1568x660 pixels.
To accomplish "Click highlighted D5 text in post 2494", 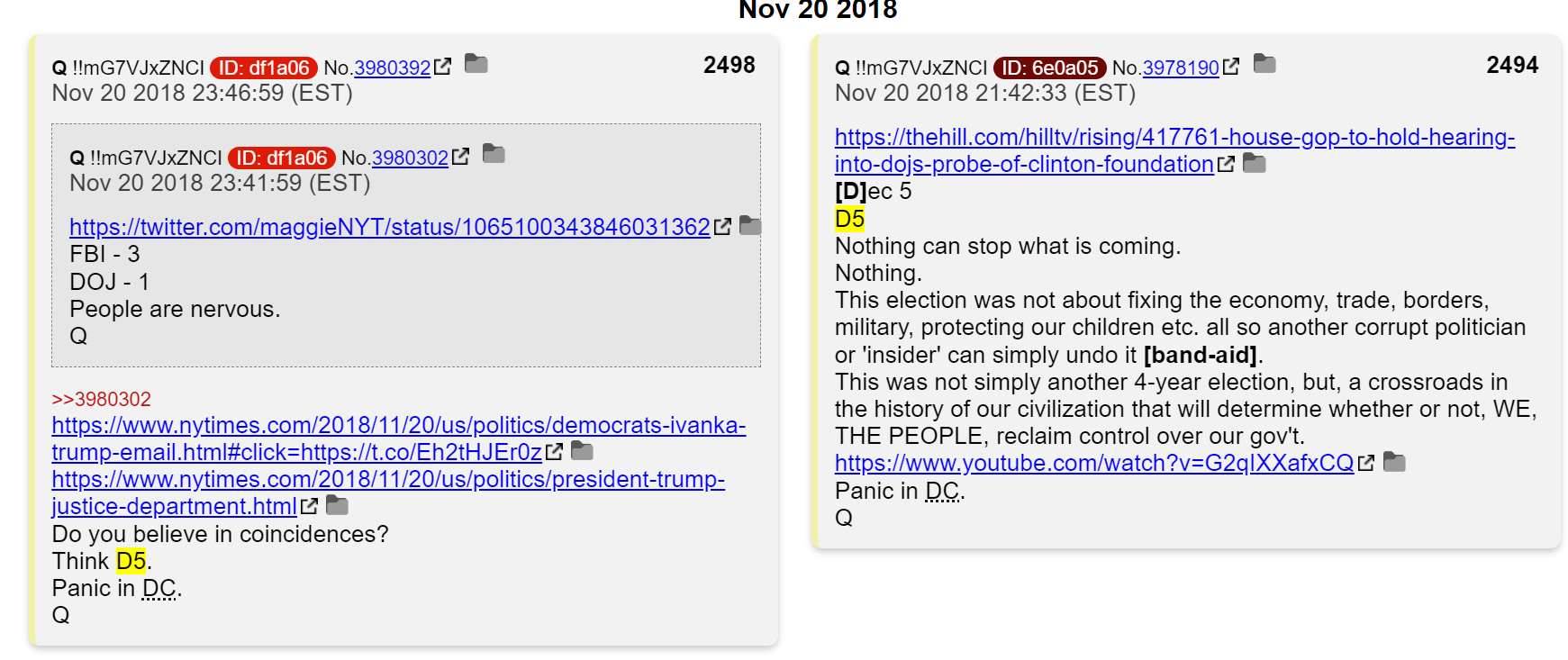I will tap(849, 219).
